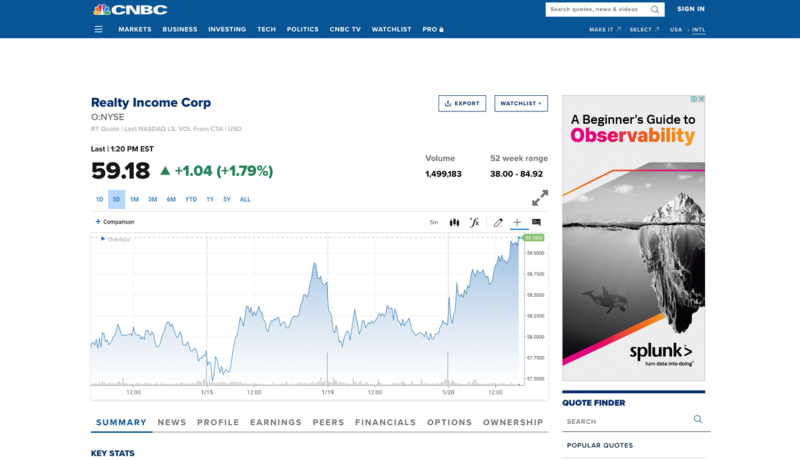Click the Realty Income Corp title
Image resolution: width=800 pixels, height=460 pixels.
(x=151, y=103)
